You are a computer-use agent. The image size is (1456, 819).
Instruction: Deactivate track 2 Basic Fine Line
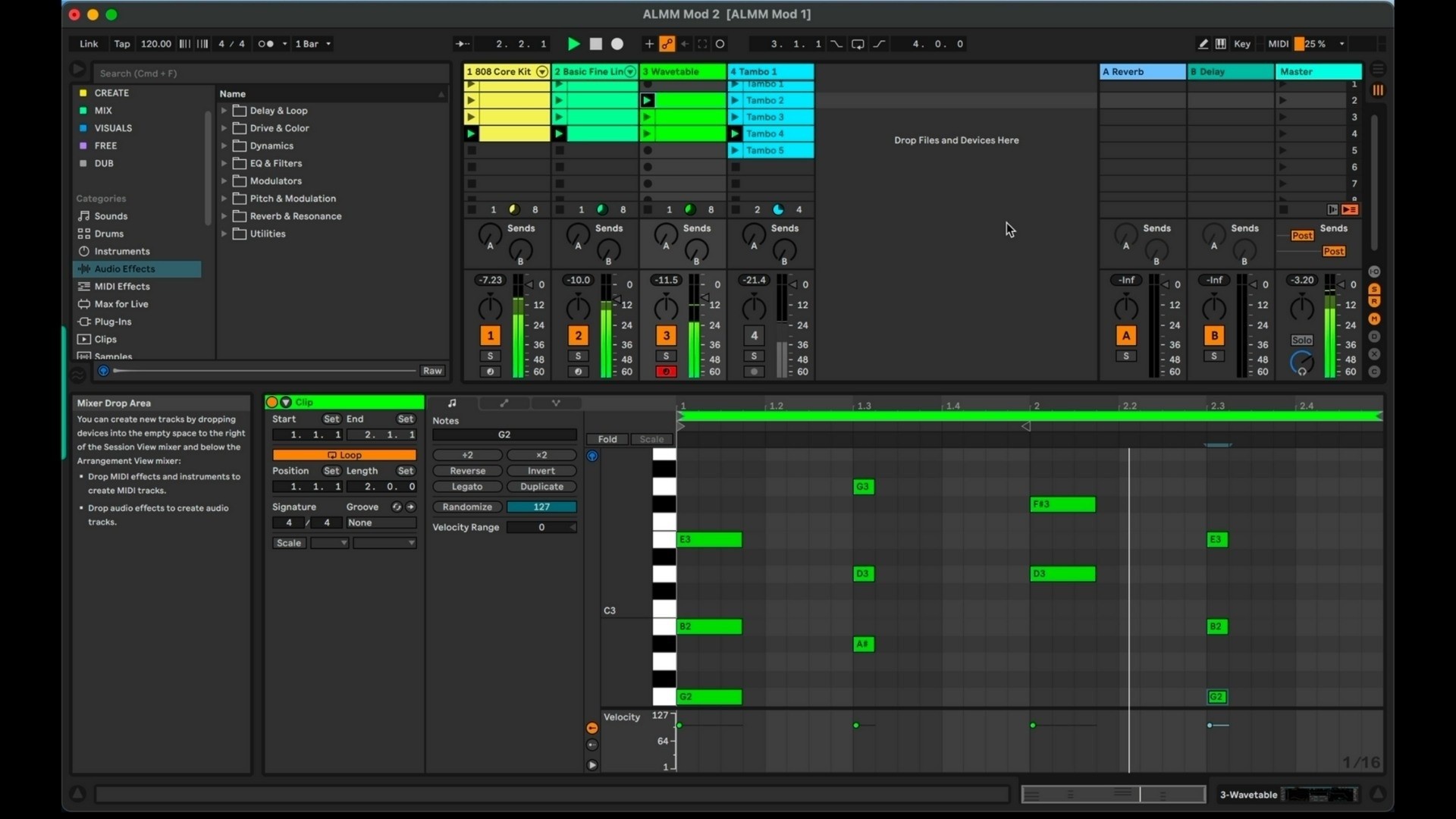(578, 335)
